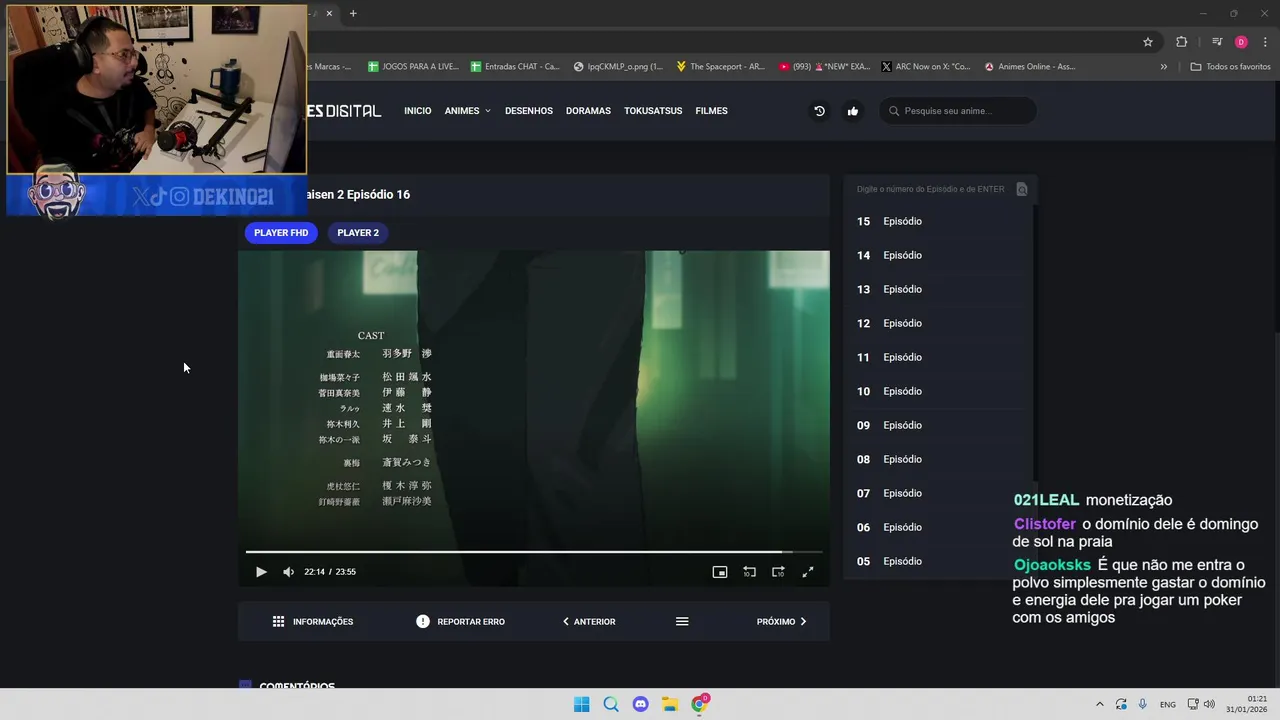Open the FILMES menu
Image resolution: width=1280 pixels, height=720 pixels.
[x=711, y=111]
